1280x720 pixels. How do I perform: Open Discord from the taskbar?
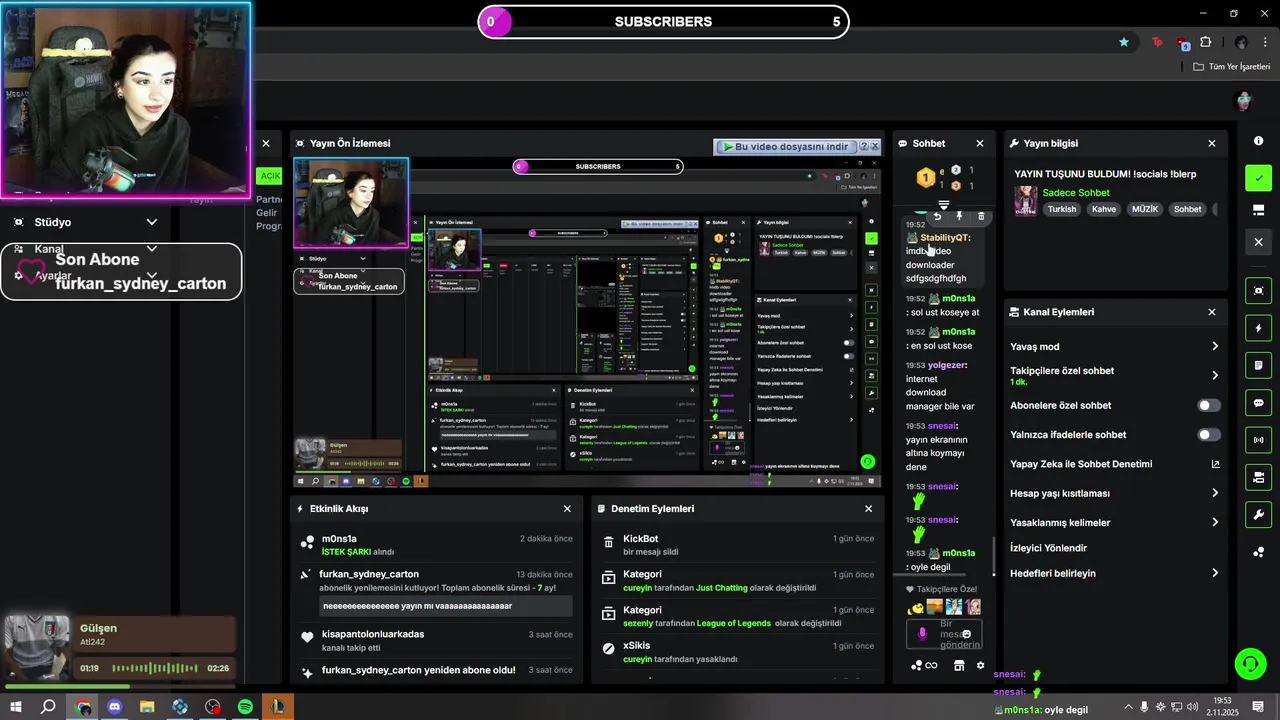(x=114, y=707)
